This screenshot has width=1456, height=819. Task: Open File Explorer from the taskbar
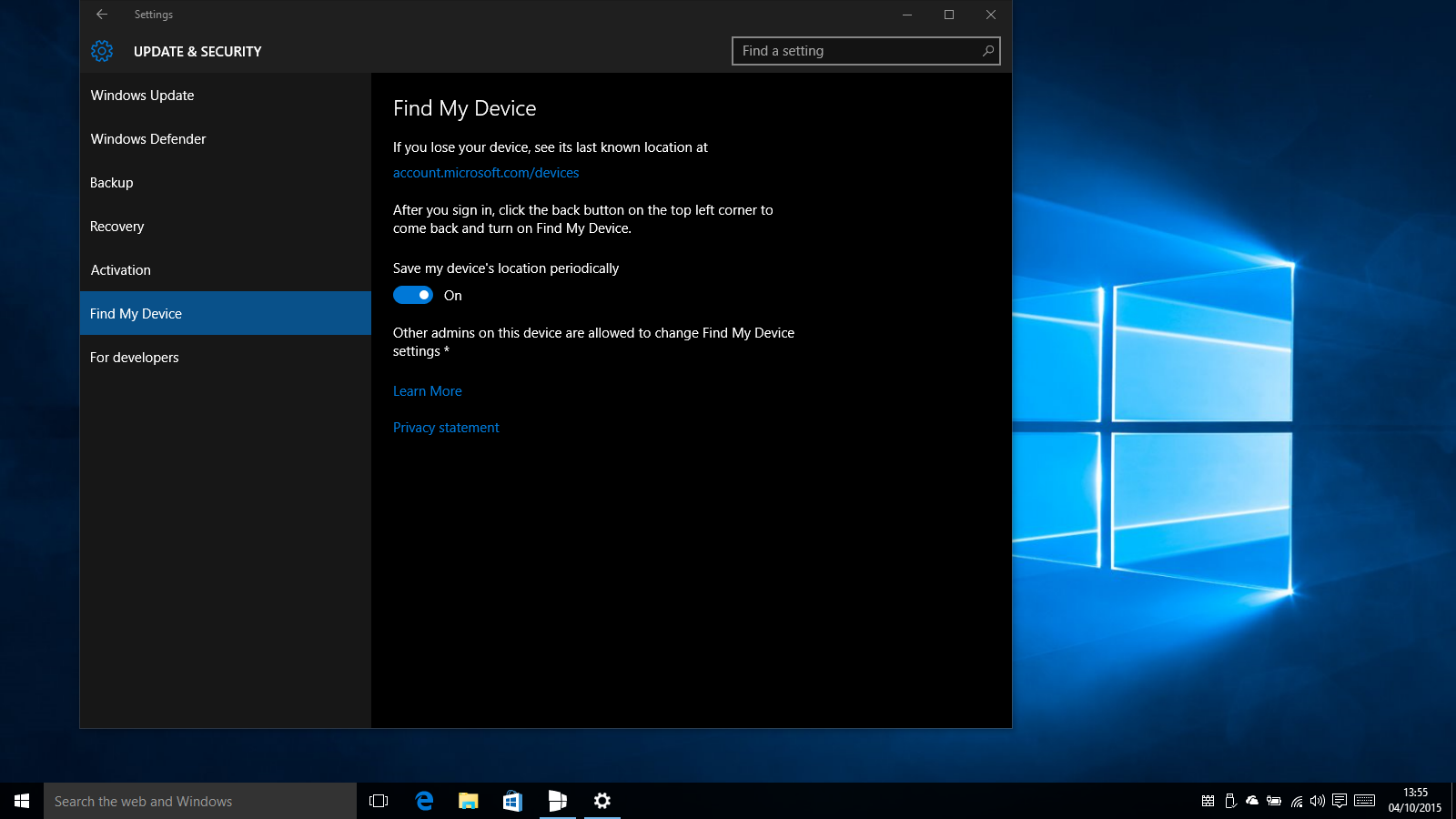point(469,801)
